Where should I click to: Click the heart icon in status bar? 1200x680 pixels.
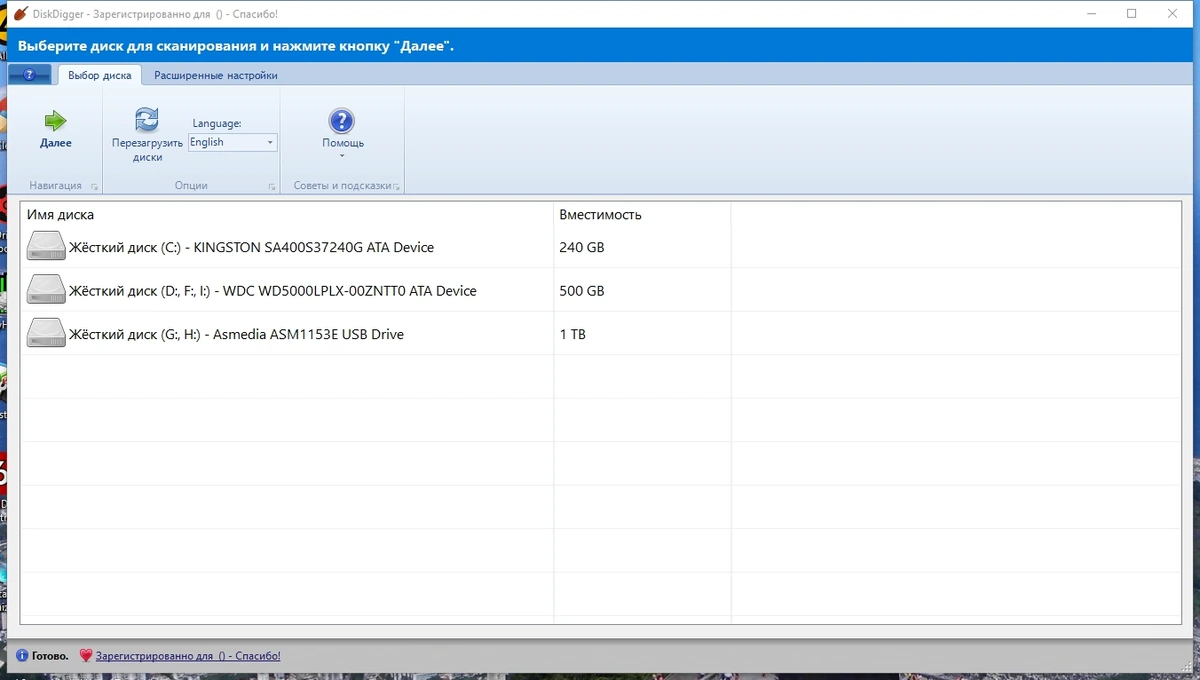pos(86,656)
